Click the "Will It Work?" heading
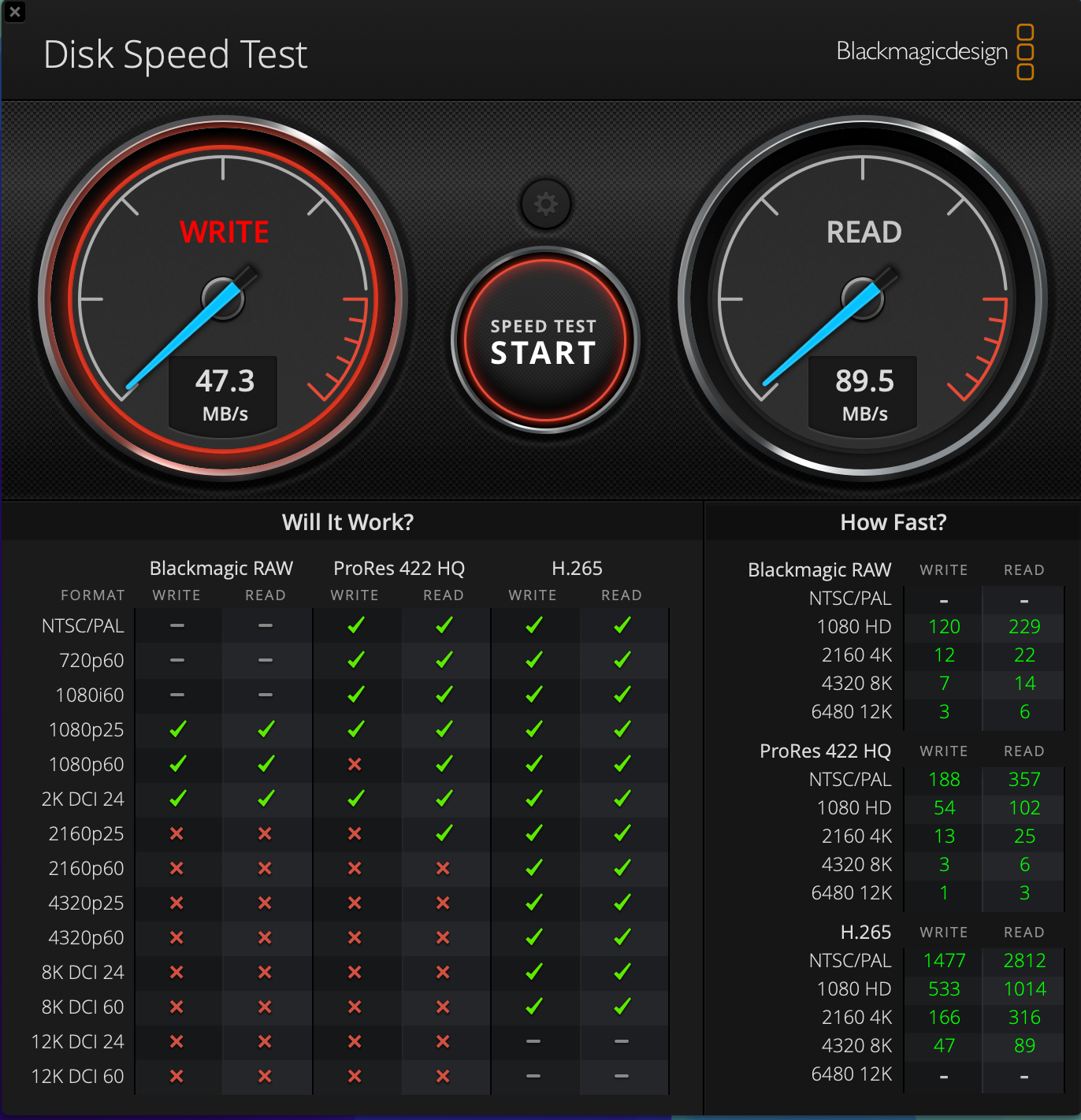 347,522
